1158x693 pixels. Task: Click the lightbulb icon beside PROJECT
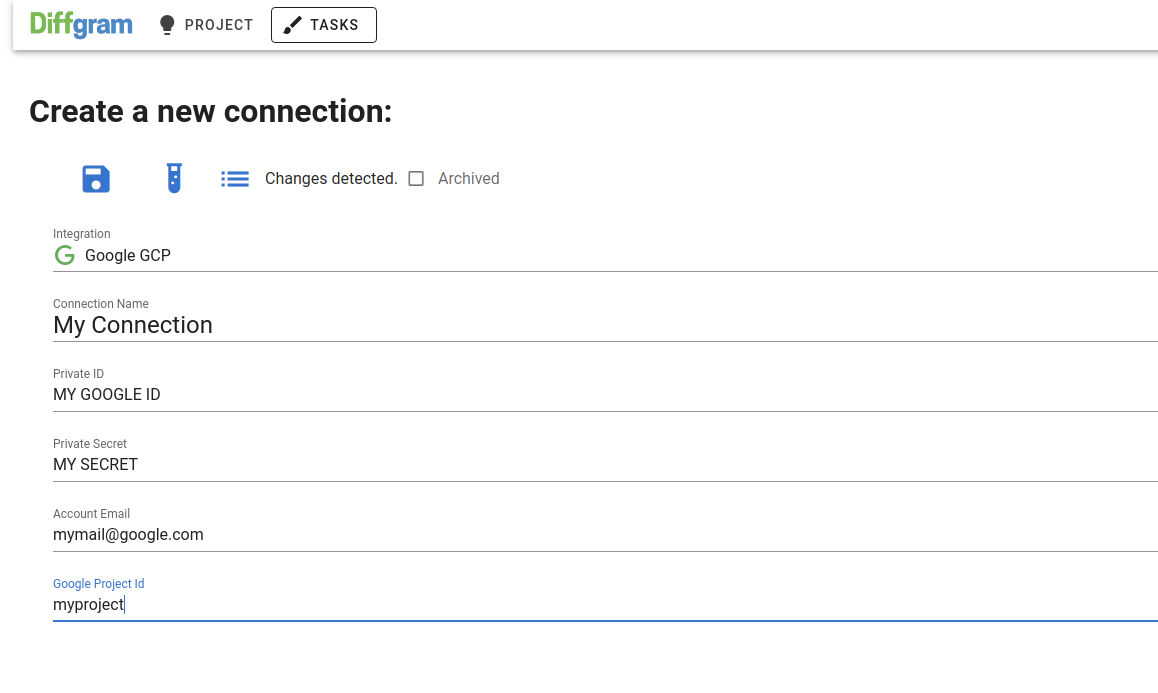[167, 25]
